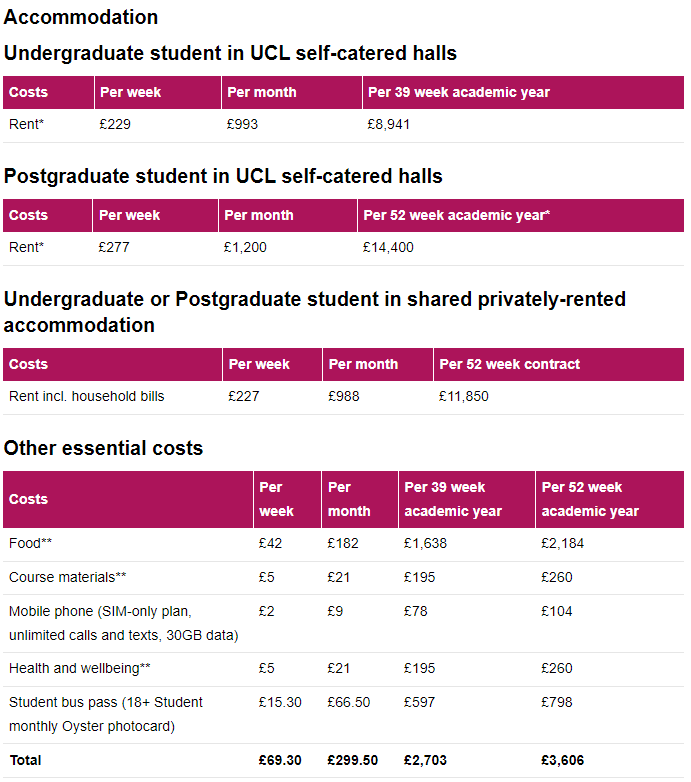The image size is (691, 782).
Task: Select the £66.50 monthly bus pass cost
Action: click(x=349, y=702)
